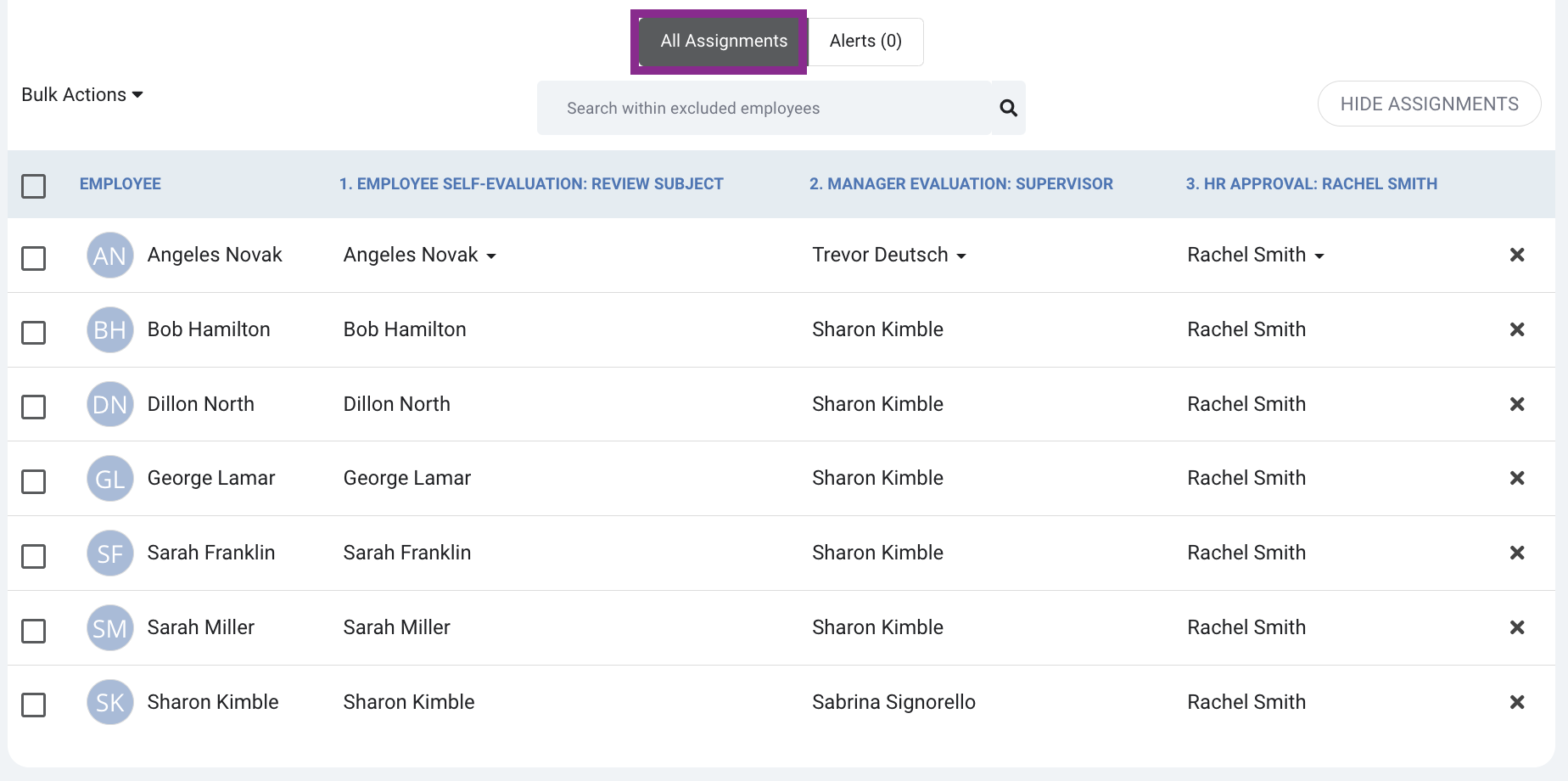Check the box for Bob Hamilton
The width and height of the screenshot is (1568, 781).
[x=34, y=333]
